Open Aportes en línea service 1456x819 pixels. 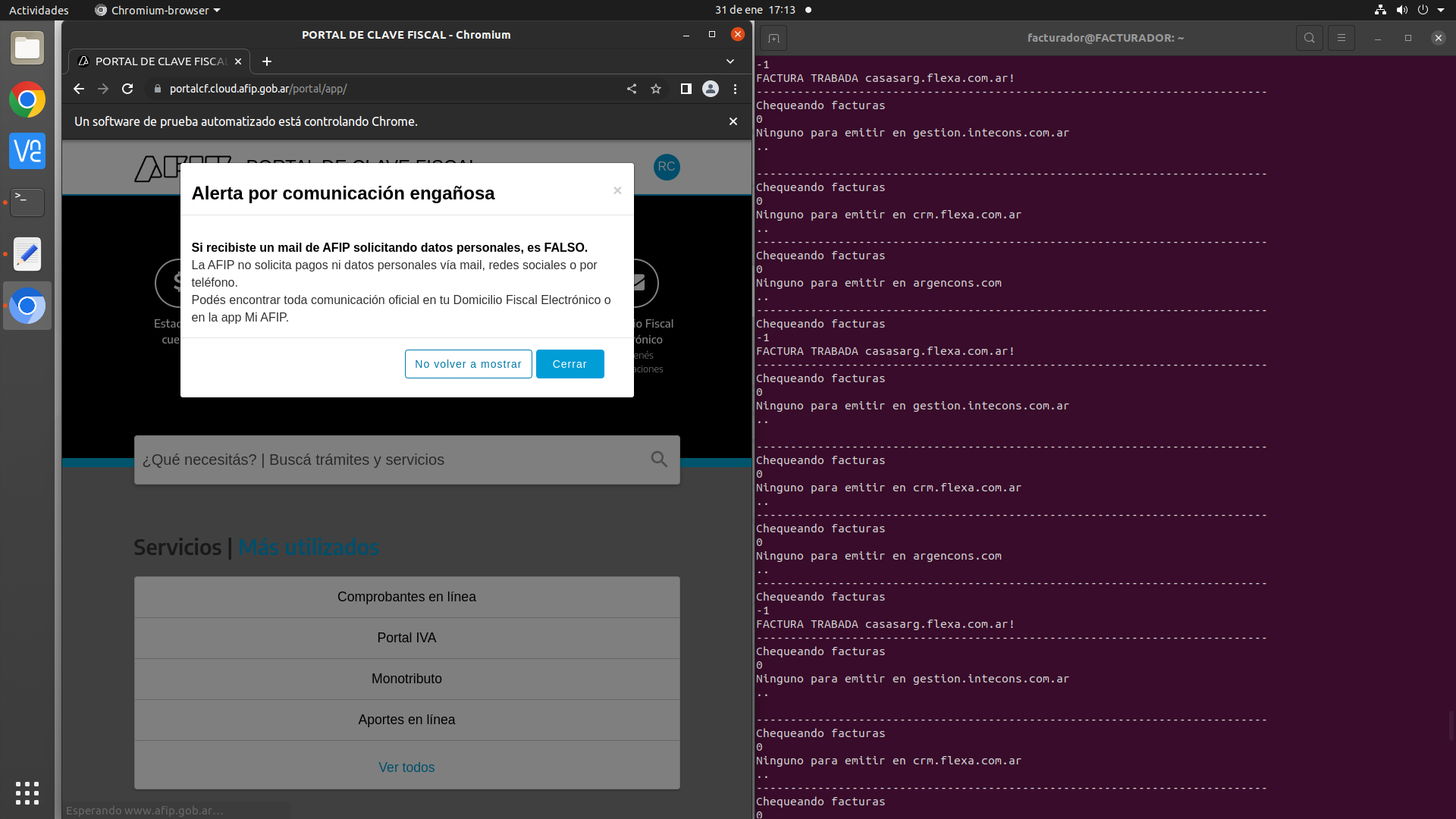(x=407, y=720)
